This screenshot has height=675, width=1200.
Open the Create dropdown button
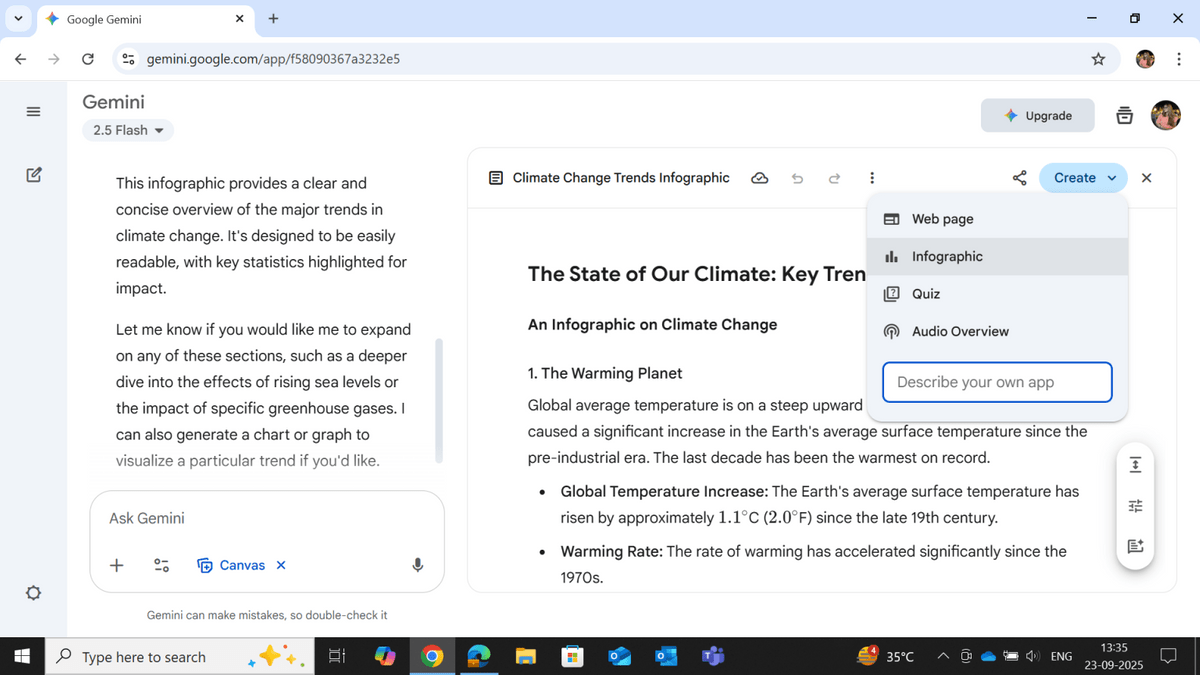point(1082,177)
